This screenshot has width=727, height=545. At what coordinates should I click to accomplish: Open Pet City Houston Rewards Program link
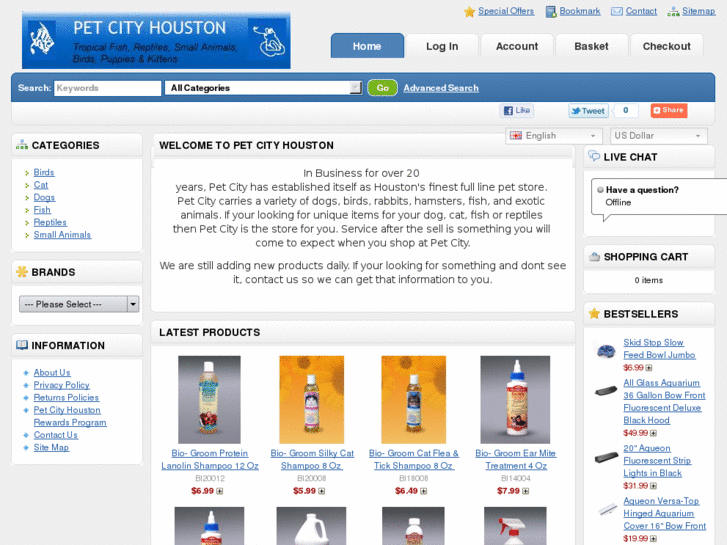[x=70, y=417]
